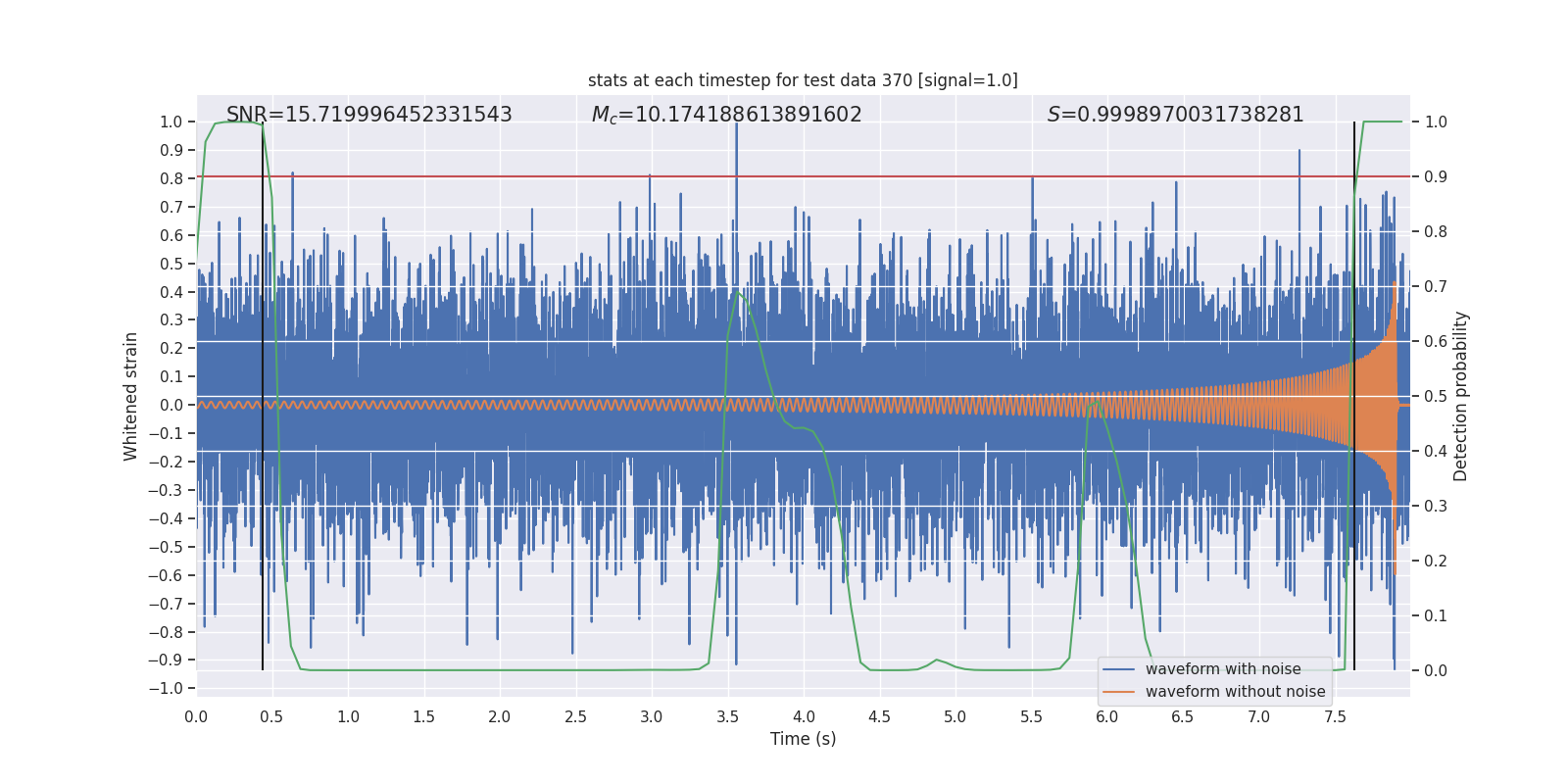1568x784 pixels.
Task: Select the 6.5 time axis tick label
Action: pyautogui.click(x=1183, y=717)
